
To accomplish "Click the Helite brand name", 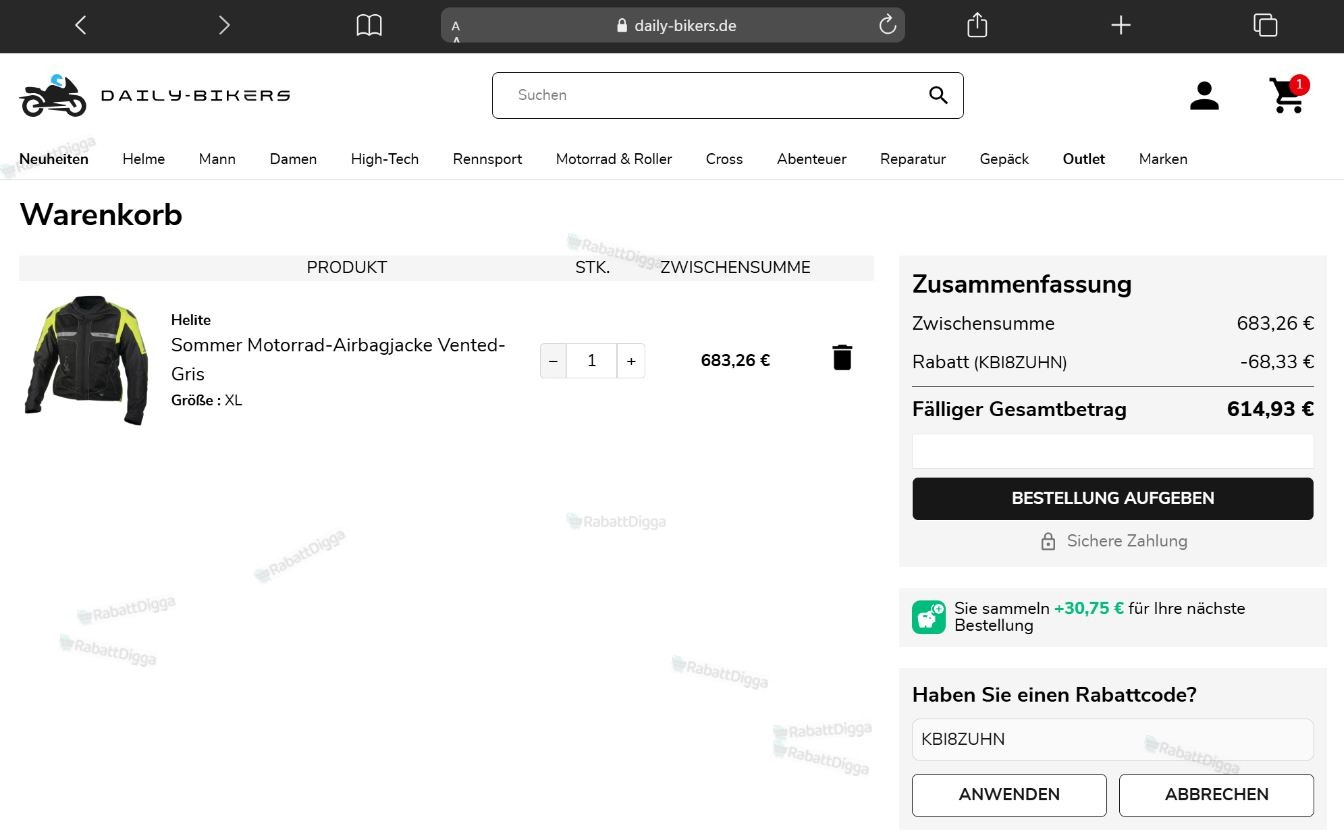I will [191, 320].
